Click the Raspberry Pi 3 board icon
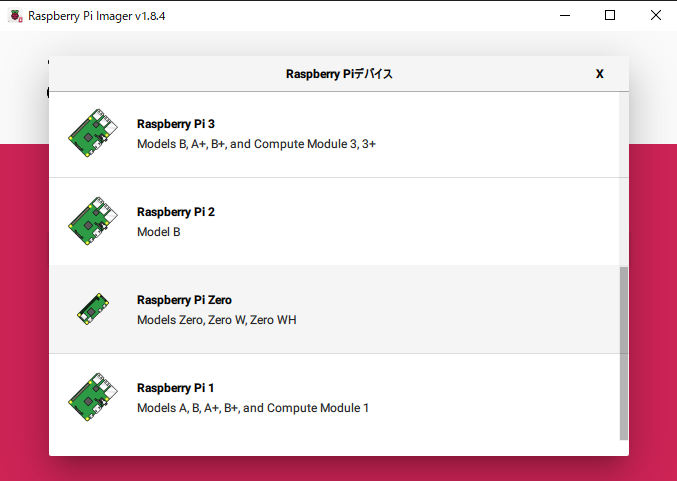677x481 pixels. [x=93, y=133]
